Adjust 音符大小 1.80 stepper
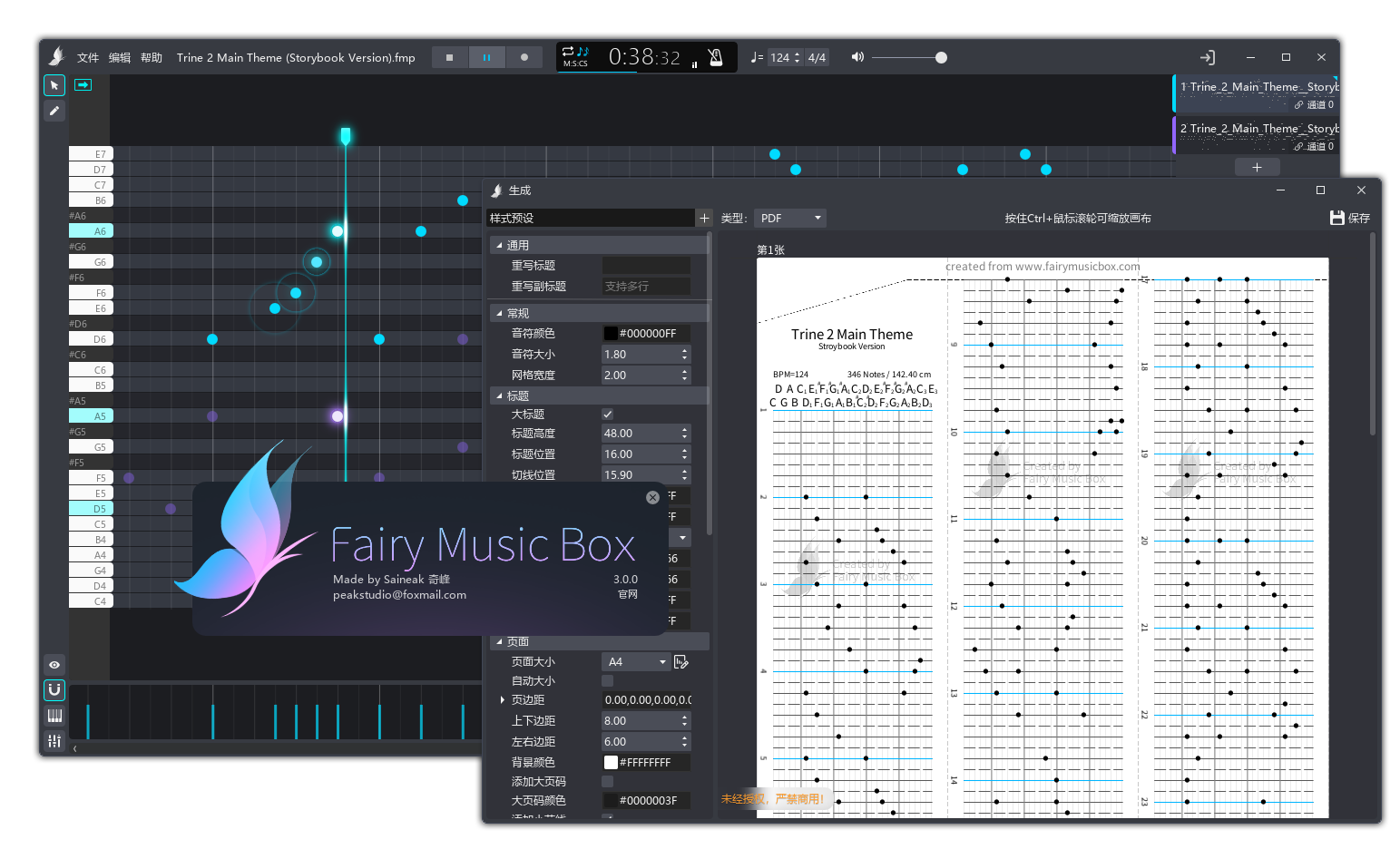The width and height of the screenshot is (1400, 859). click(684, 355)
